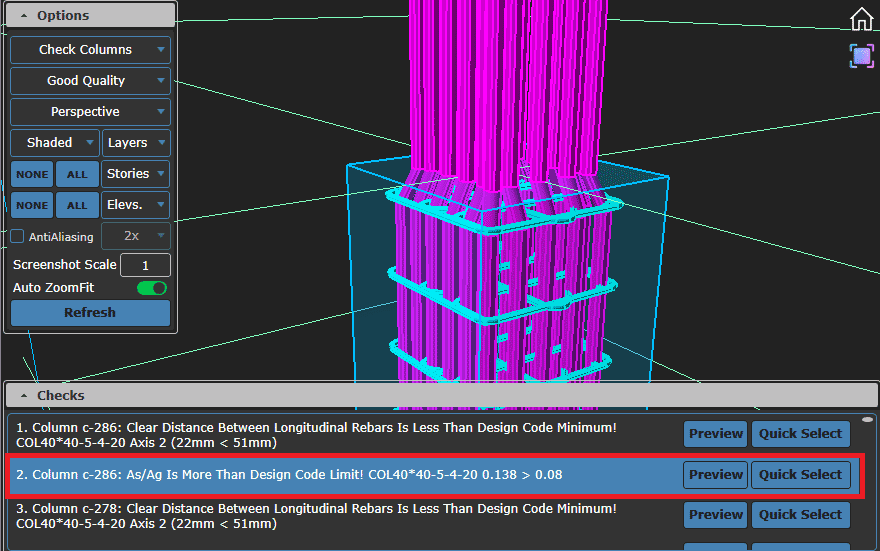Click the Checks list scrollbar handle
The width and height of the screenshot is (880, 551).
point(867,420)
